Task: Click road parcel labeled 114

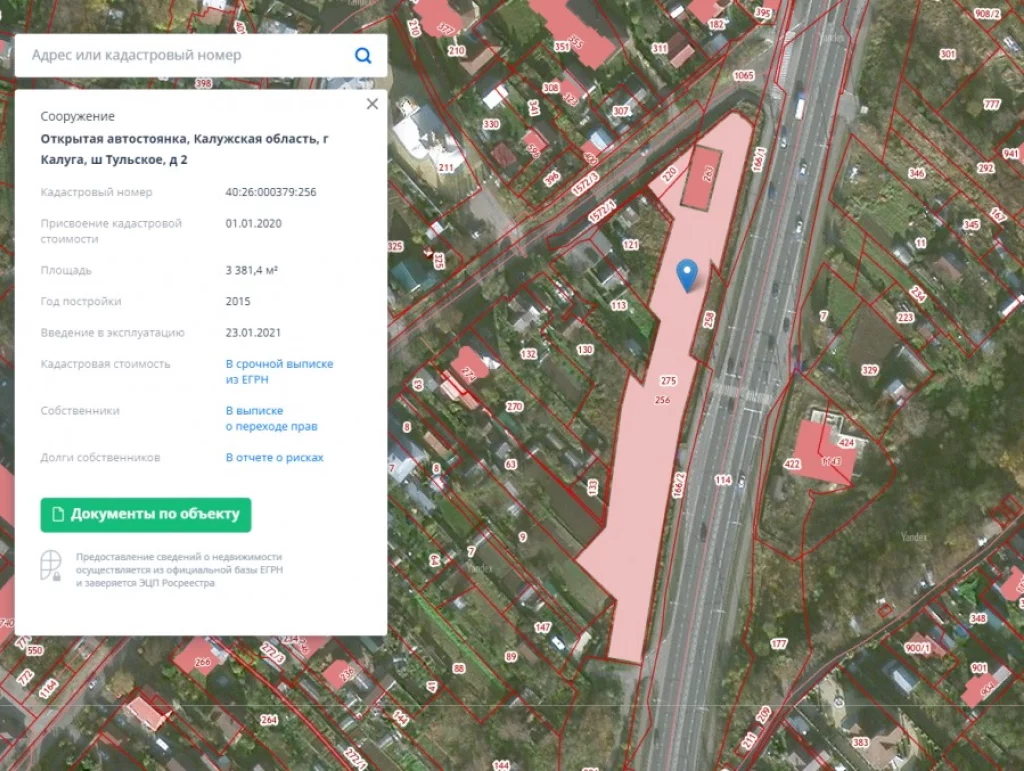Action: [x=723, y=480]
